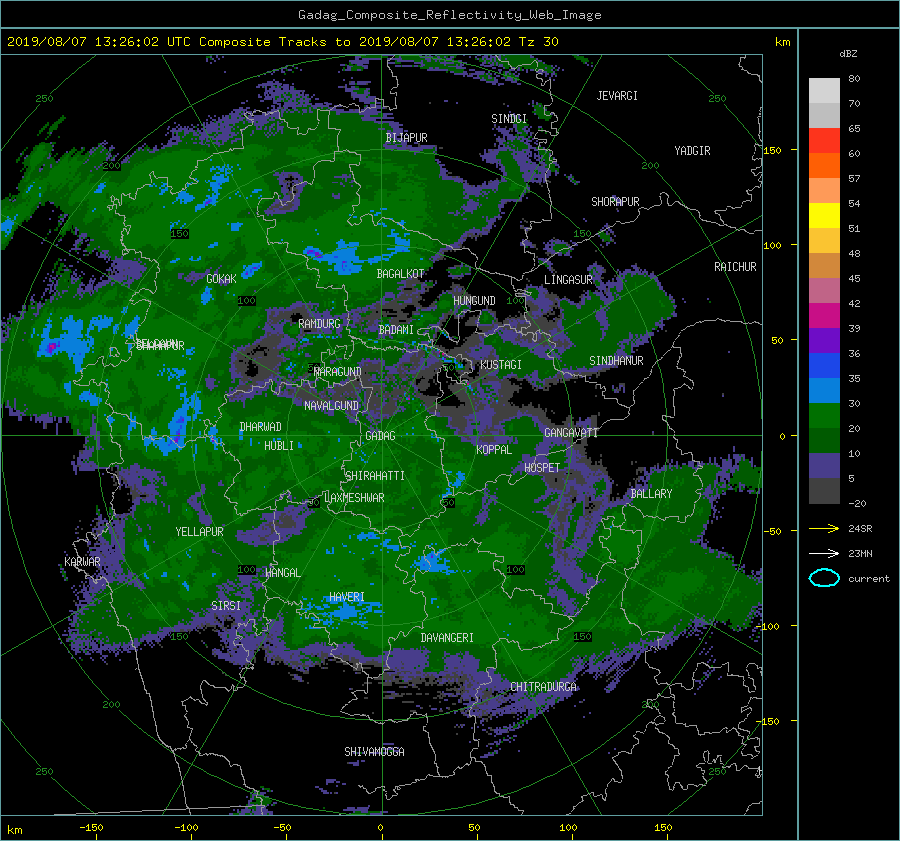Click the RAICHUR city label
The height and width of the screenshot is (841, 900).
[735, 267]
